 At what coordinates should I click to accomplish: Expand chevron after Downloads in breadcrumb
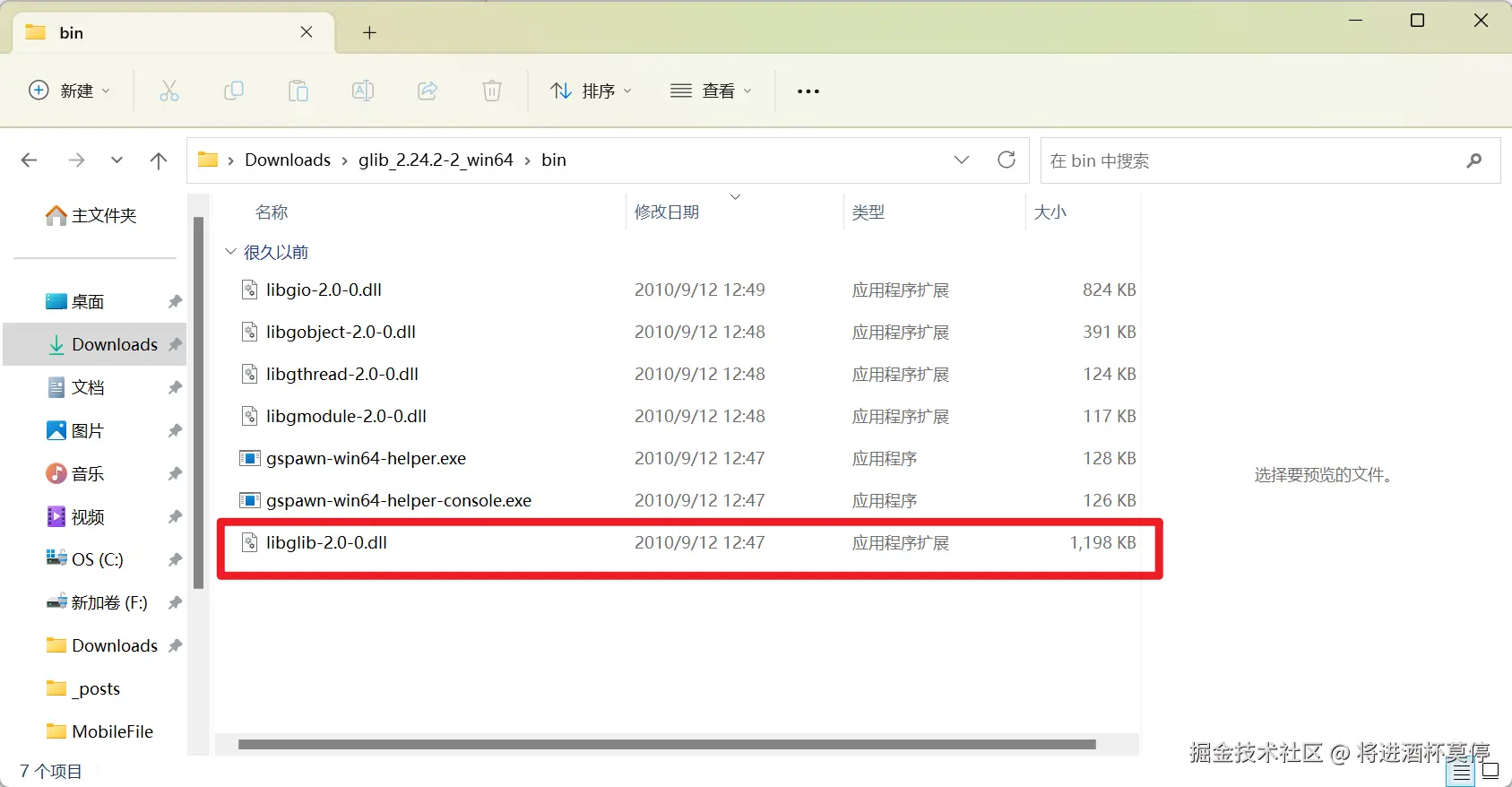tap(344, 160)
